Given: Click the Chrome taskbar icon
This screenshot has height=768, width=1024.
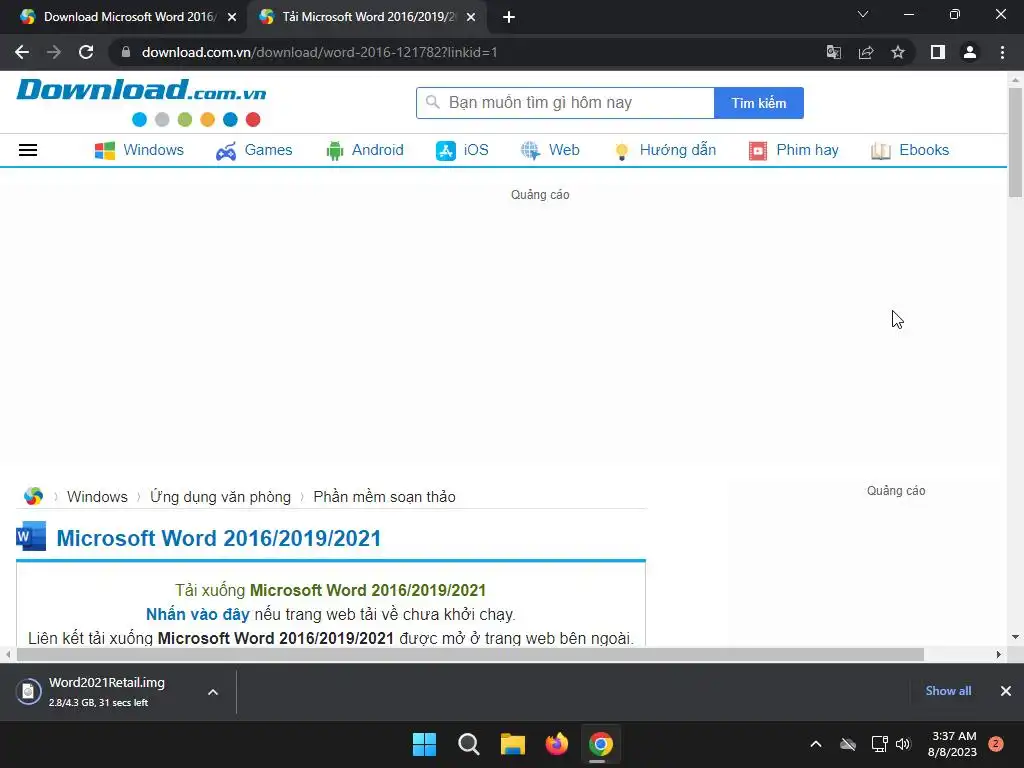Looking at the screenshot, I should tap(601, 744).
